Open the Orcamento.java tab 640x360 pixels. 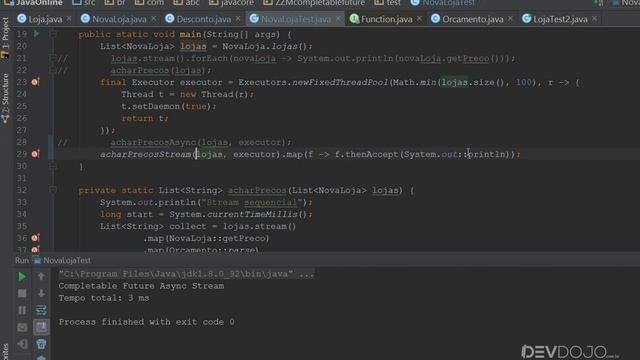472,19
